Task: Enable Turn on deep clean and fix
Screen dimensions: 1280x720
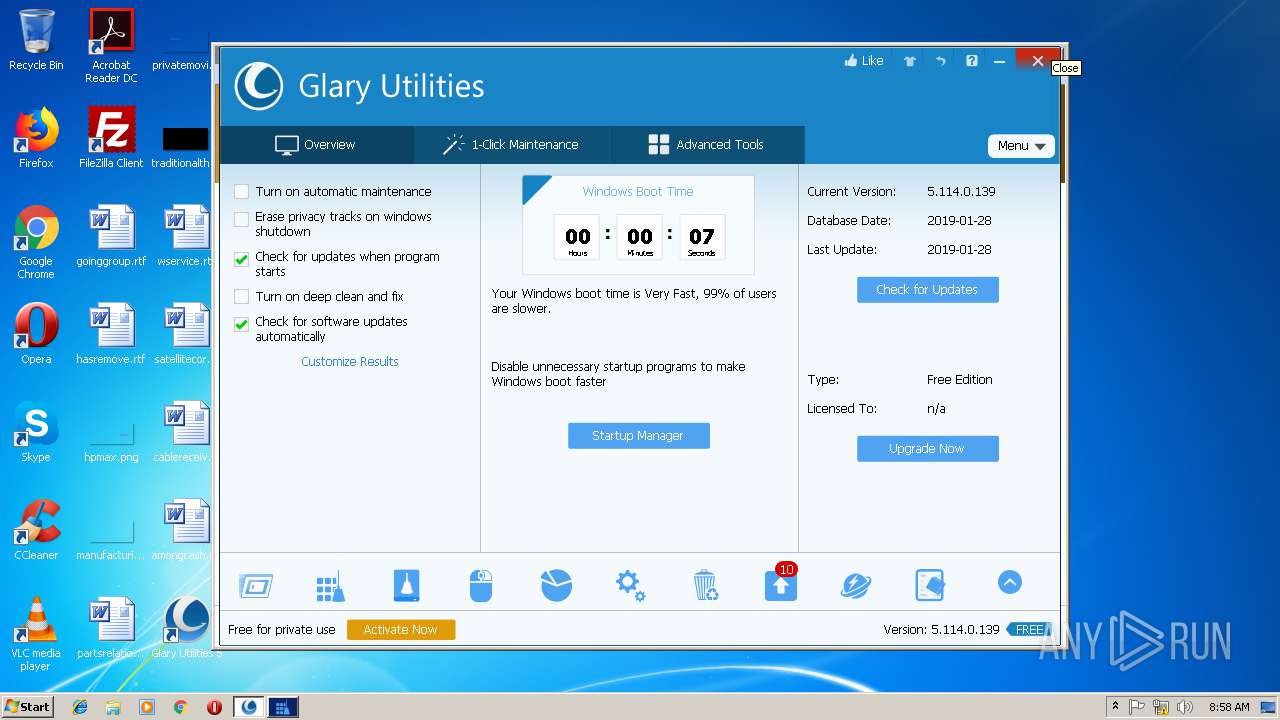Action: [241, 297]
